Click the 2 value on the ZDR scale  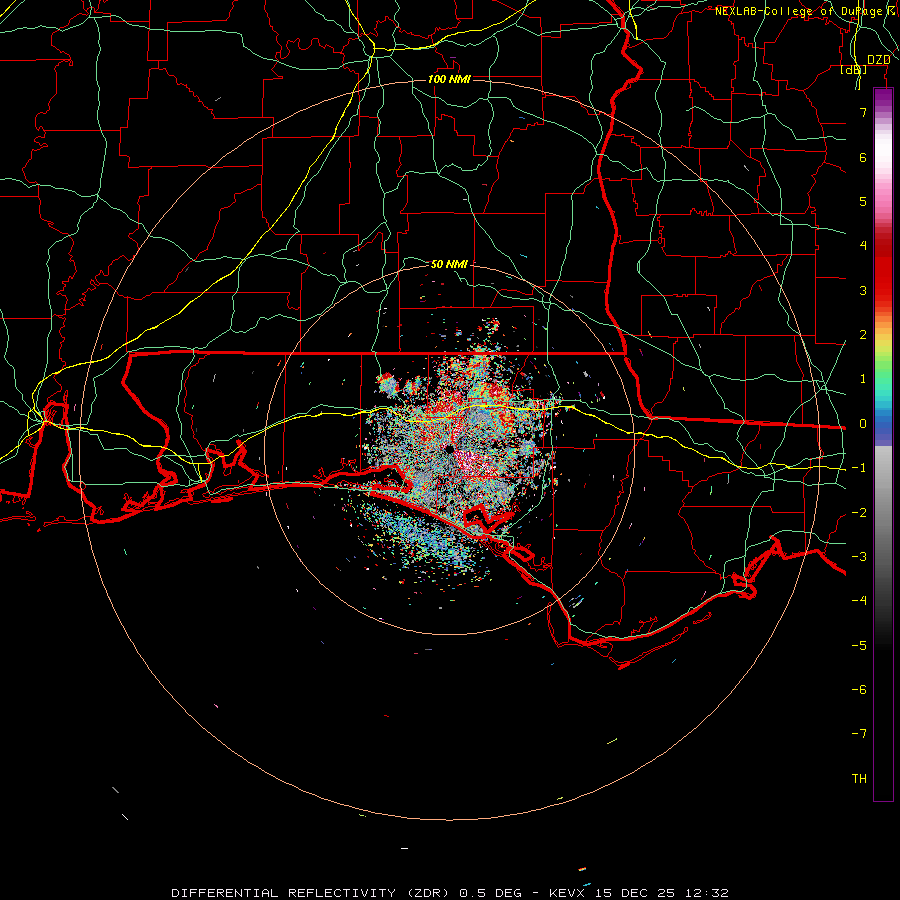[x=863, y=335]
